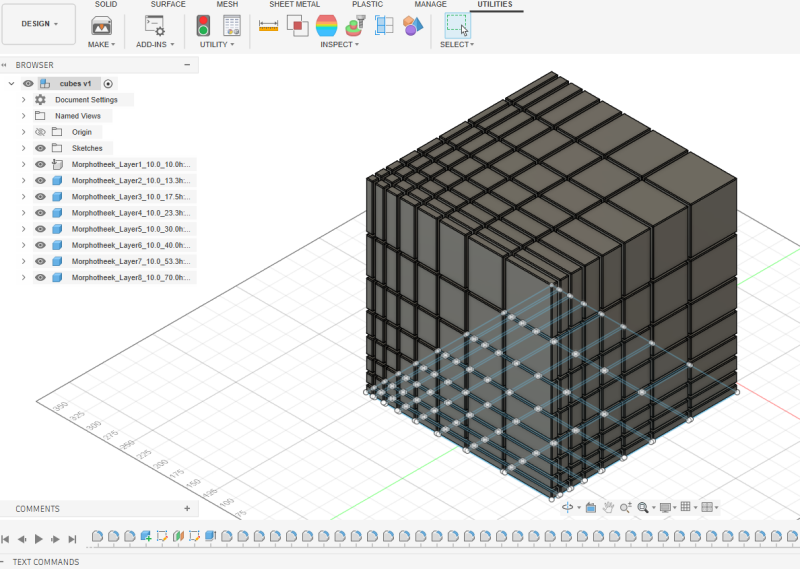The width and height of the screenshot is (800, 569).
Task: Hide Morphotheek_Layer1 component
Action: pos(40,164)
